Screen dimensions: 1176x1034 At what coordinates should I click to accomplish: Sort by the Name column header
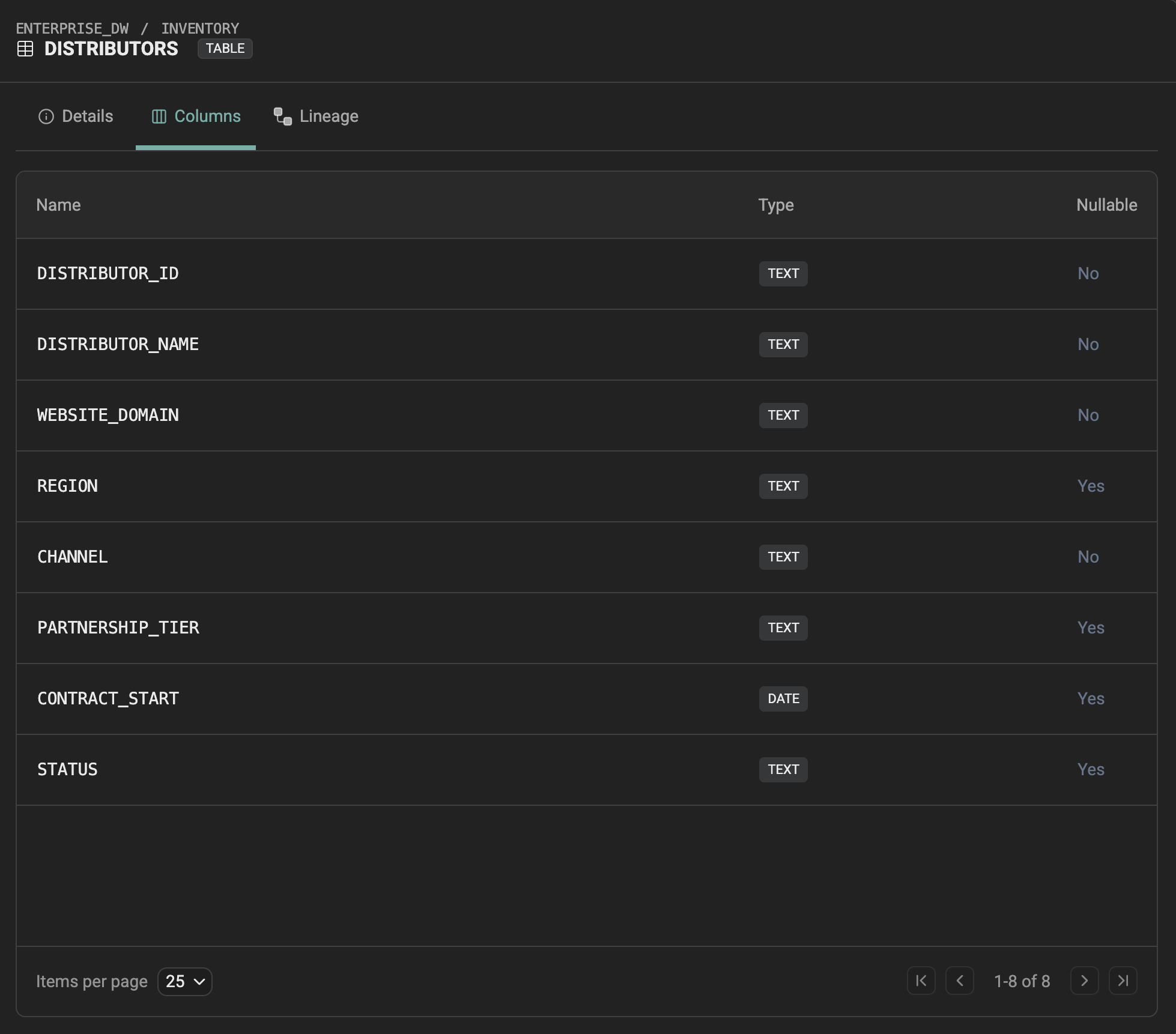point(58,205)
